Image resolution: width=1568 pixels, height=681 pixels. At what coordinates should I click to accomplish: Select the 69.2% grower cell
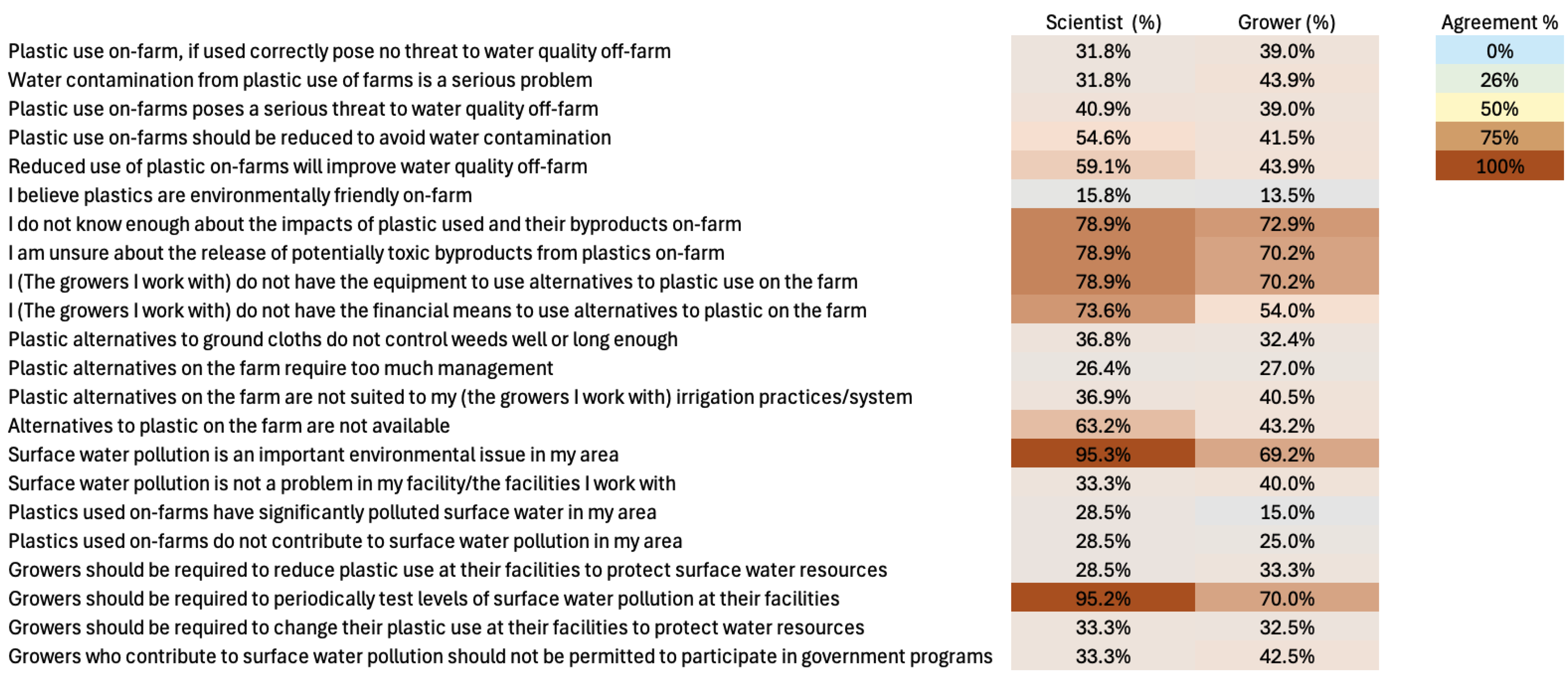pyautogui.click(x=1287, y=454)
